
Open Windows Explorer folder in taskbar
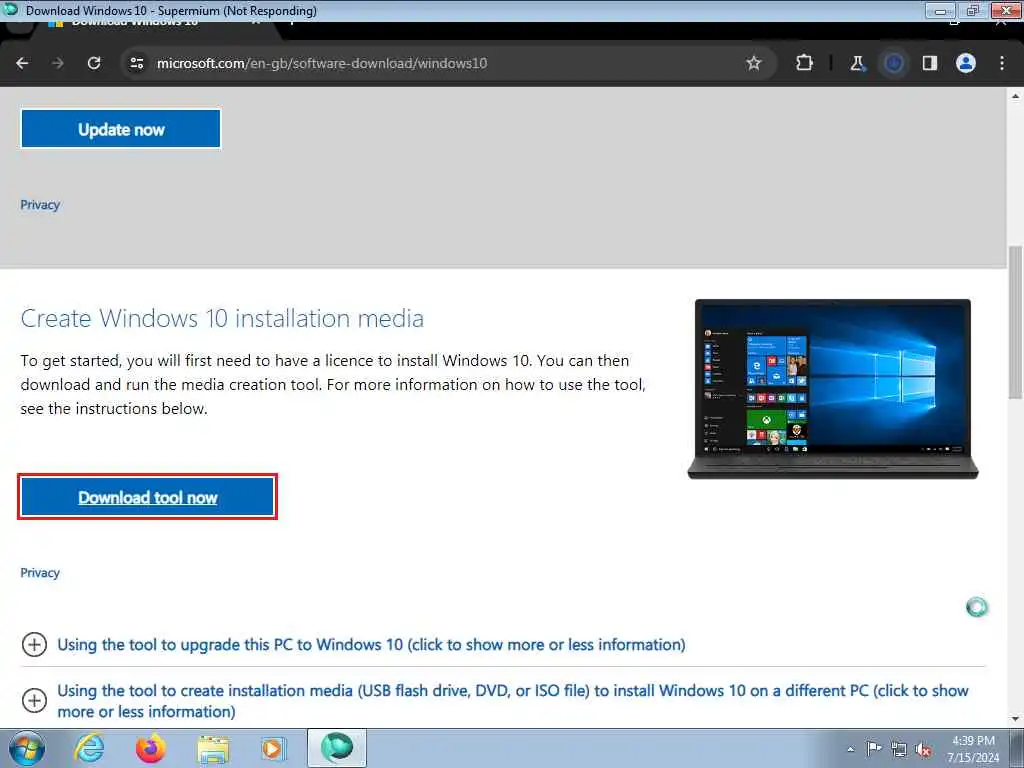[x=214, y=749]
